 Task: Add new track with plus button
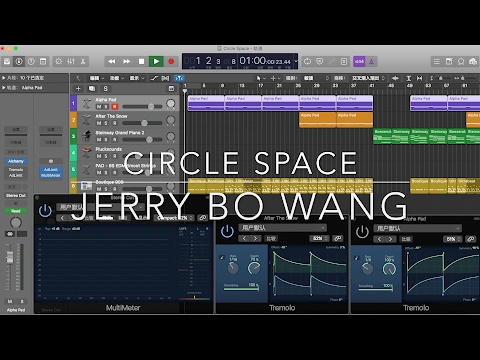(78, 88)
